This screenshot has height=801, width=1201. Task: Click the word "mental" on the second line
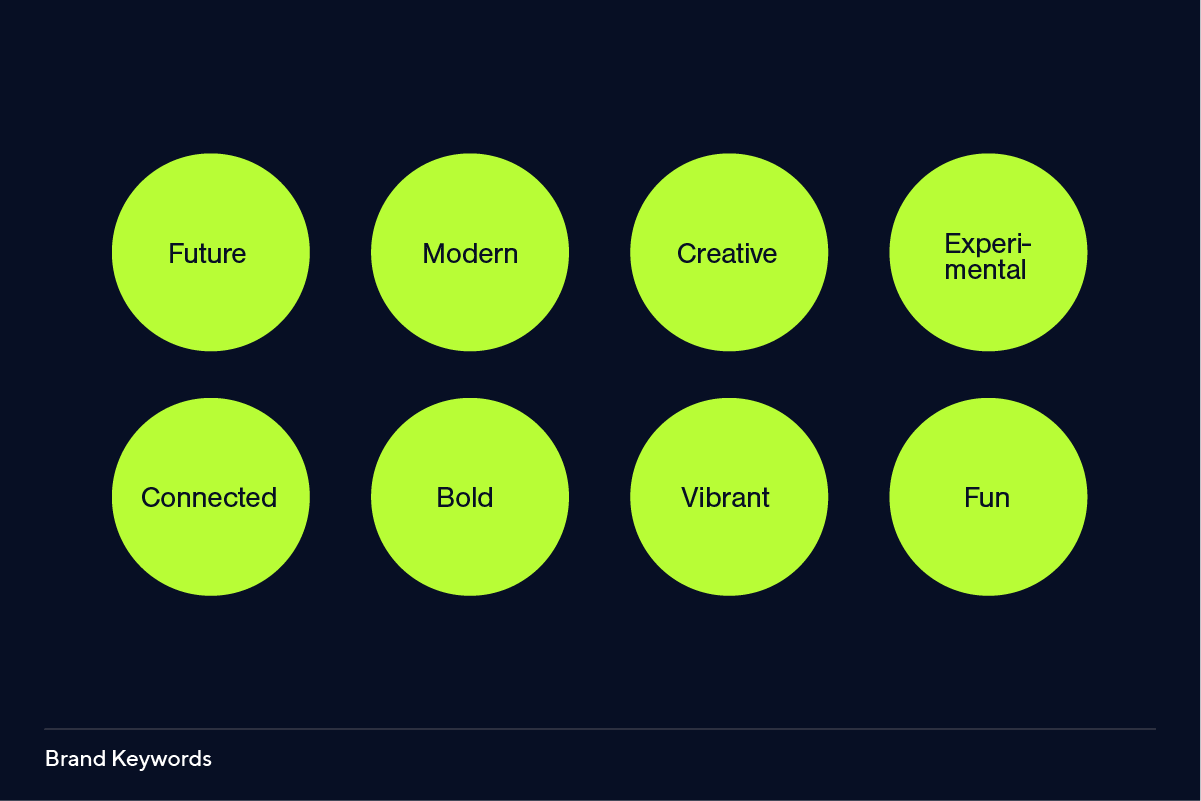tap(985, 270)
